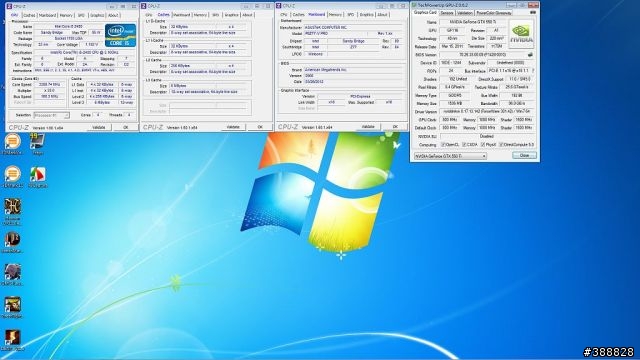Open the Fraps monitor shortcut on the desktop
Image resolution: width=640 pixels, height=360 pixels.
(37, 141)
